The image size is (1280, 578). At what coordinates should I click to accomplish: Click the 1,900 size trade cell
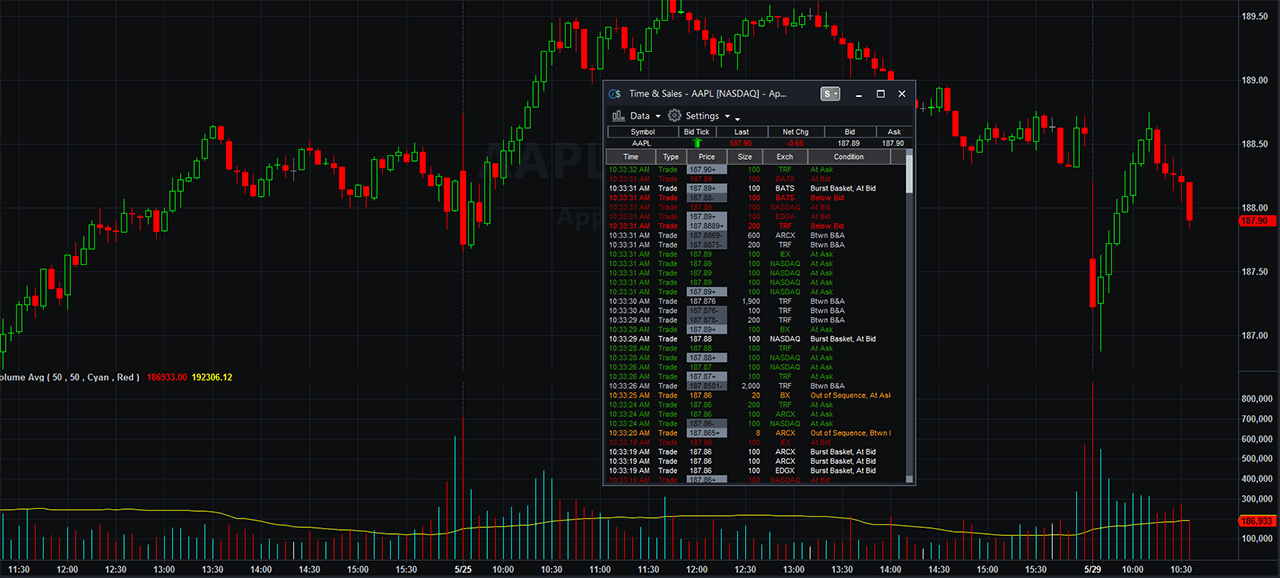click(x=750, y=301)
